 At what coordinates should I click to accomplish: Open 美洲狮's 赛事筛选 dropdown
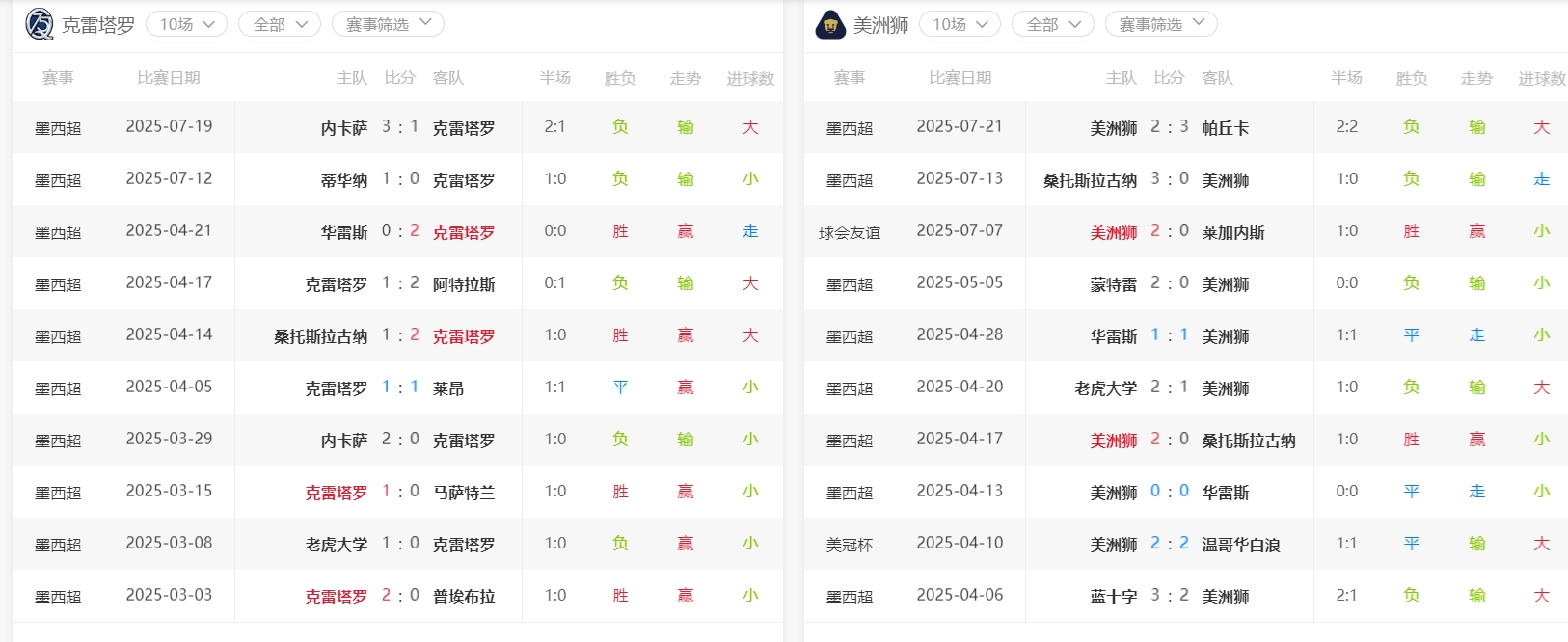[x=1161, y=24]
